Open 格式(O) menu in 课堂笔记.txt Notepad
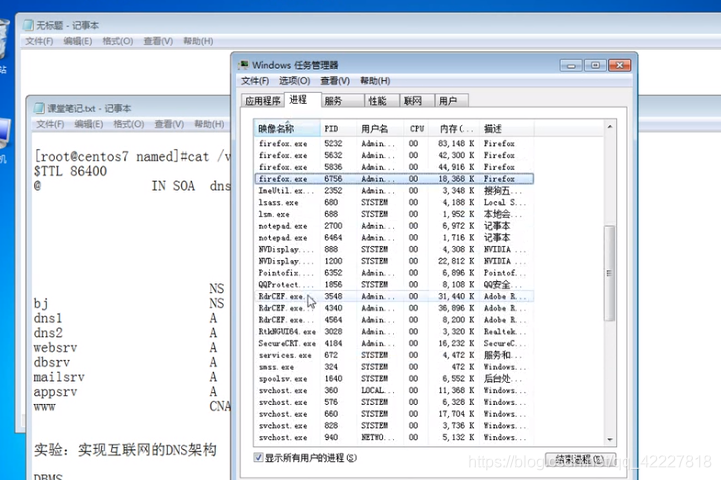Screen dimensions: 721x480 click(x=129, y=124)
